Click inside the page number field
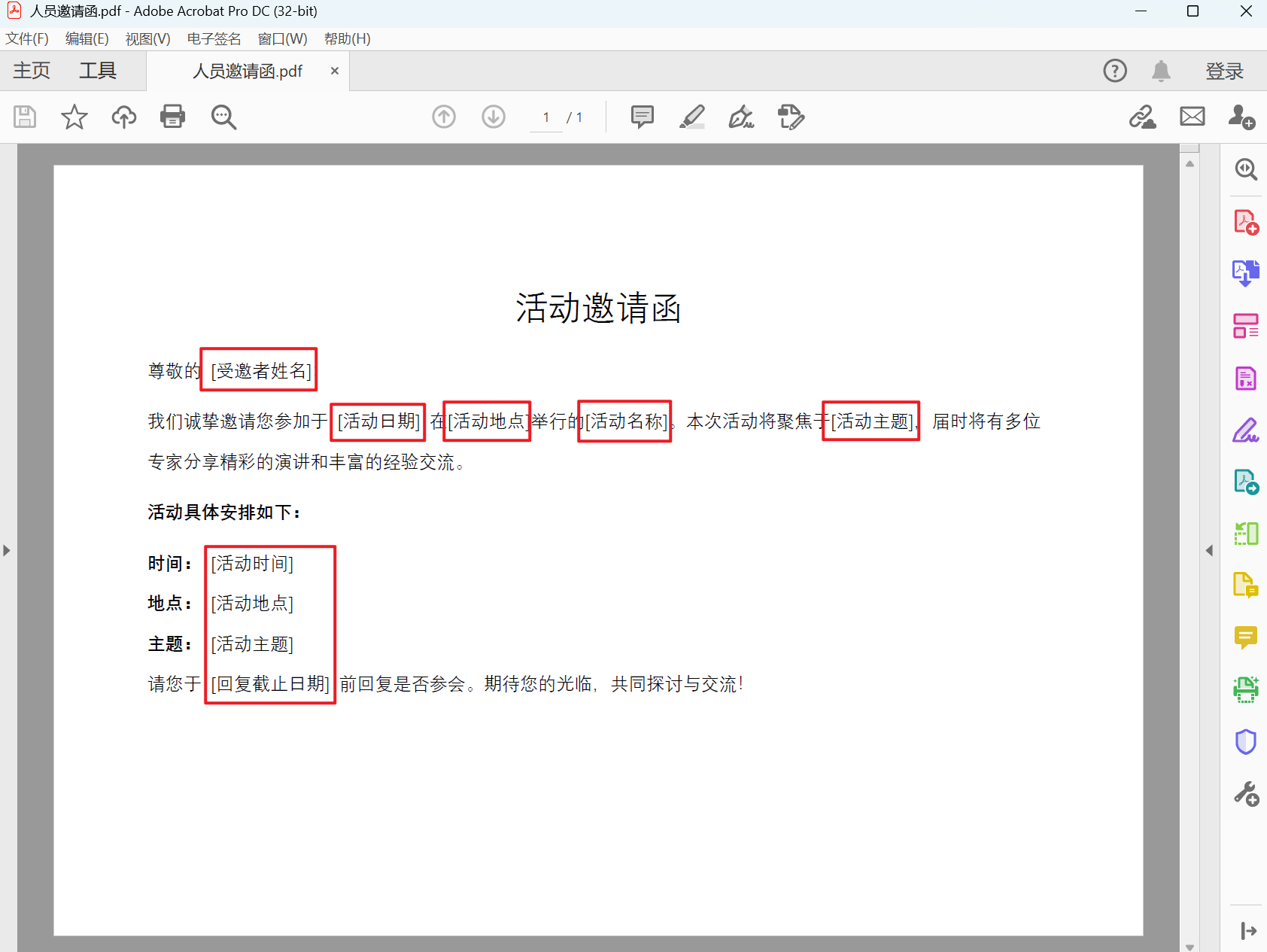The height and width of the screenshot is (952, 1267). (545, 117)
